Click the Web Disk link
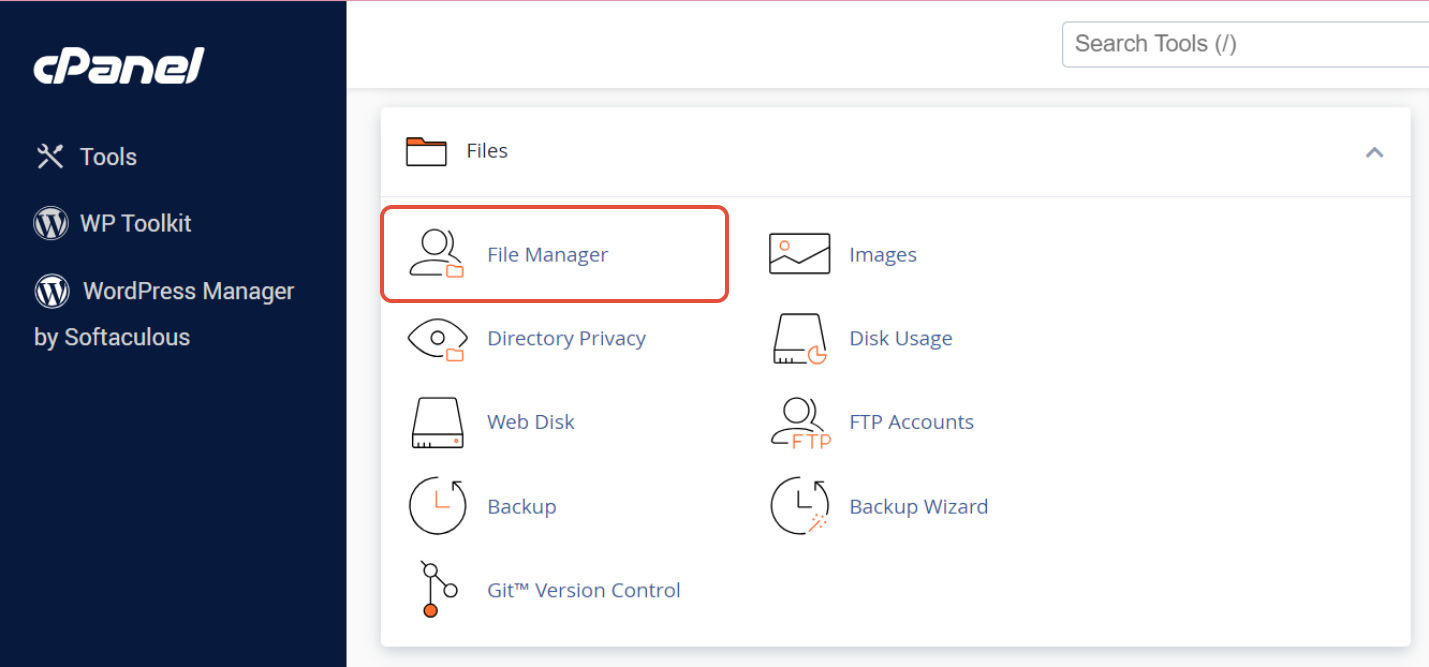The height and width of the screenshot is (667, 1429). [x=530, y=422]
